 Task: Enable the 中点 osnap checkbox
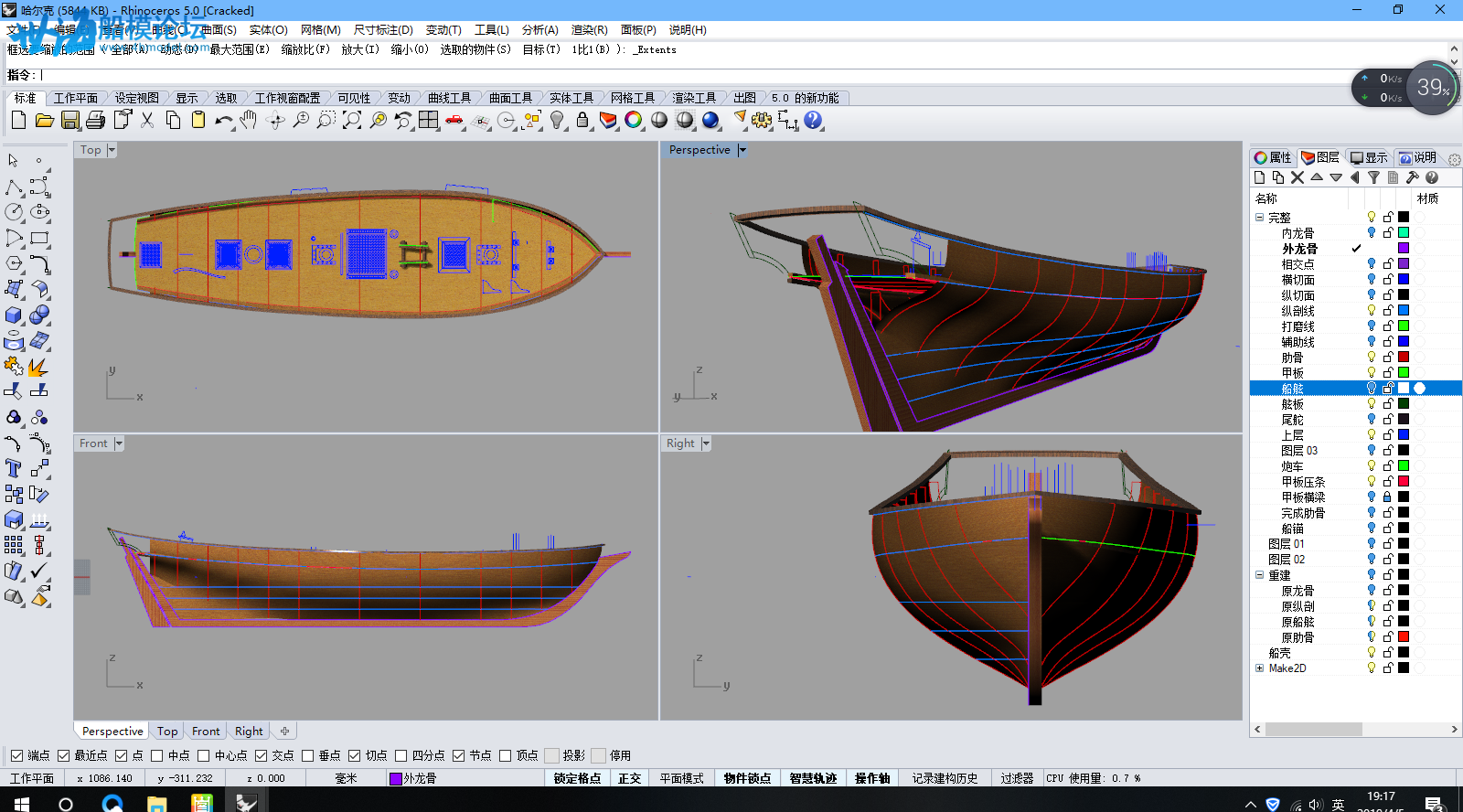coord(156,755)
